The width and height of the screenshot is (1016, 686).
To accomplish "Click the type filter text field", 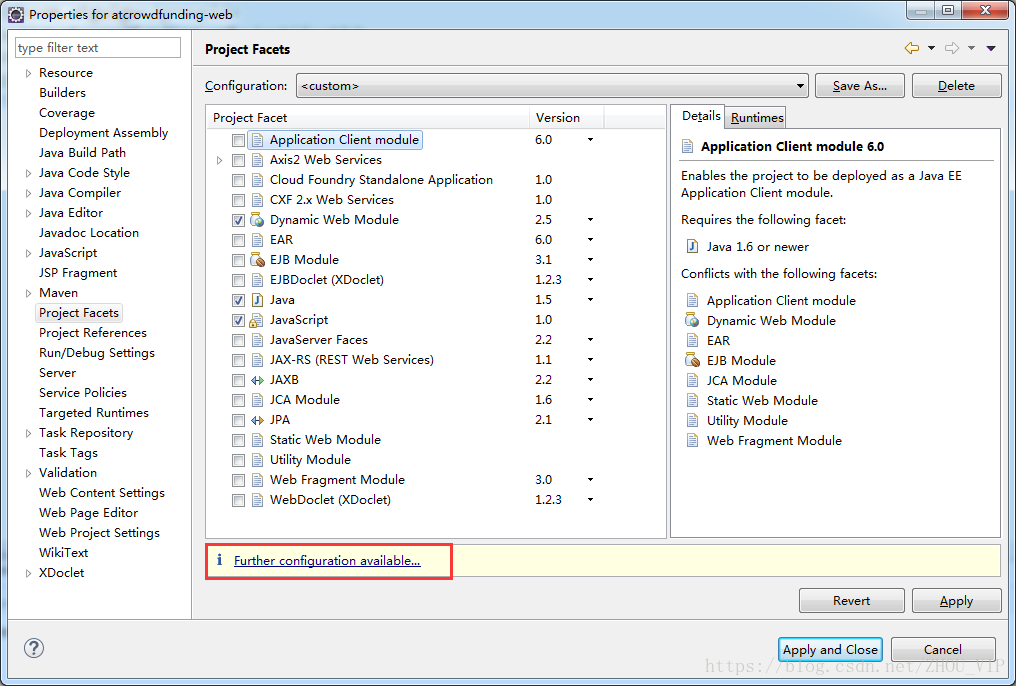I will (x=97, y=47).
